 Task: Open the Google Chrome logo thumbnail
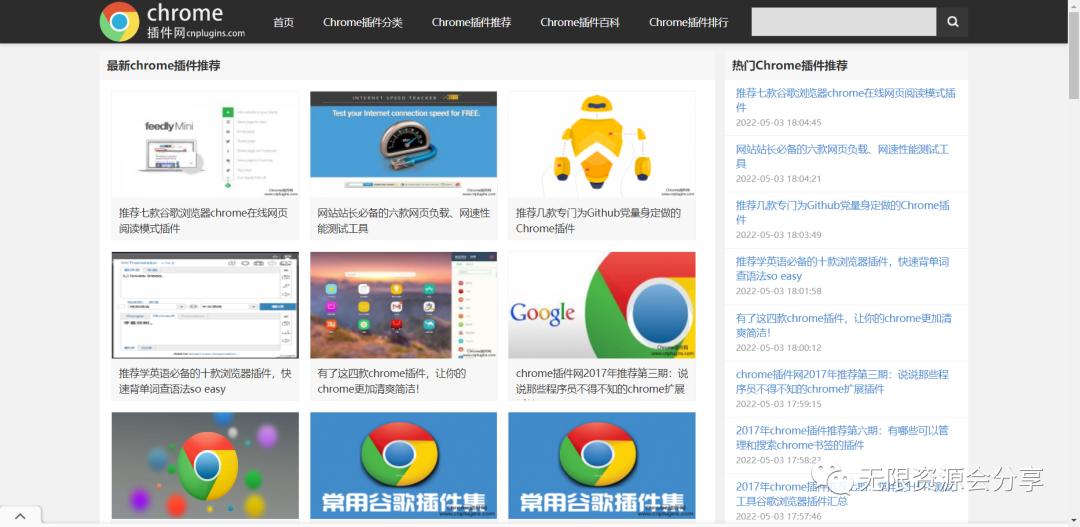(x=602, y=305)
